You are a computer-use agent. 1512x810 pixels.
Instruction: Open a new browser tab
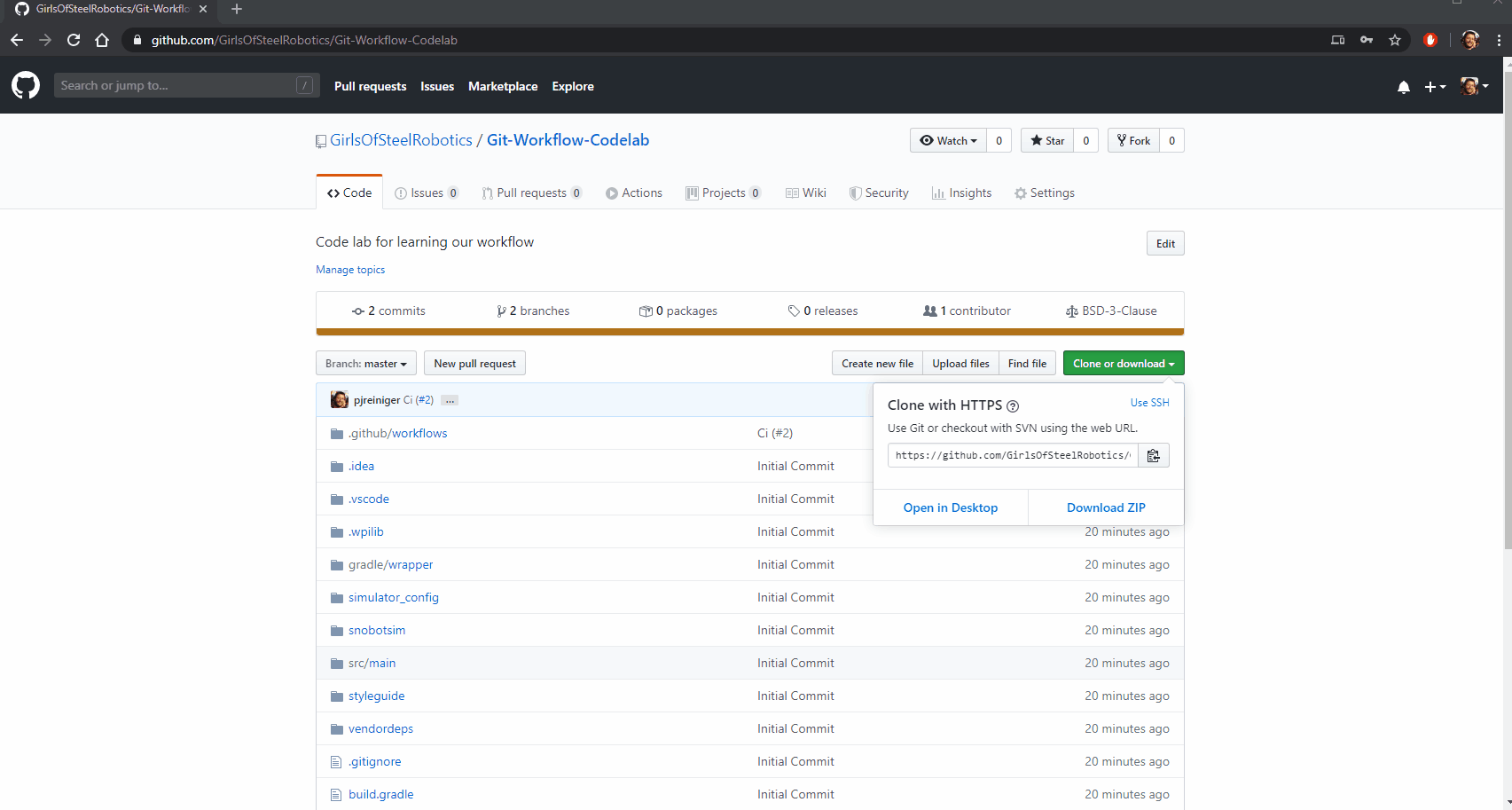point(237,9)
